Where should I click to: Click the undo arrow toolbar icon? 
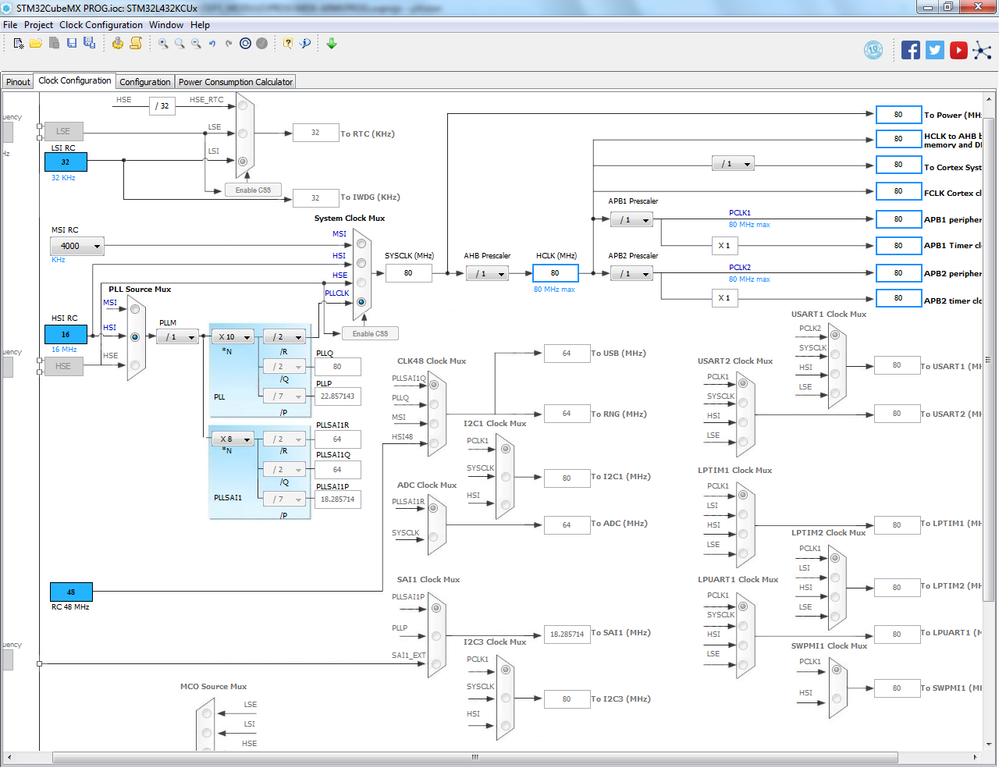pyautogui.click(x=212, y=43)
